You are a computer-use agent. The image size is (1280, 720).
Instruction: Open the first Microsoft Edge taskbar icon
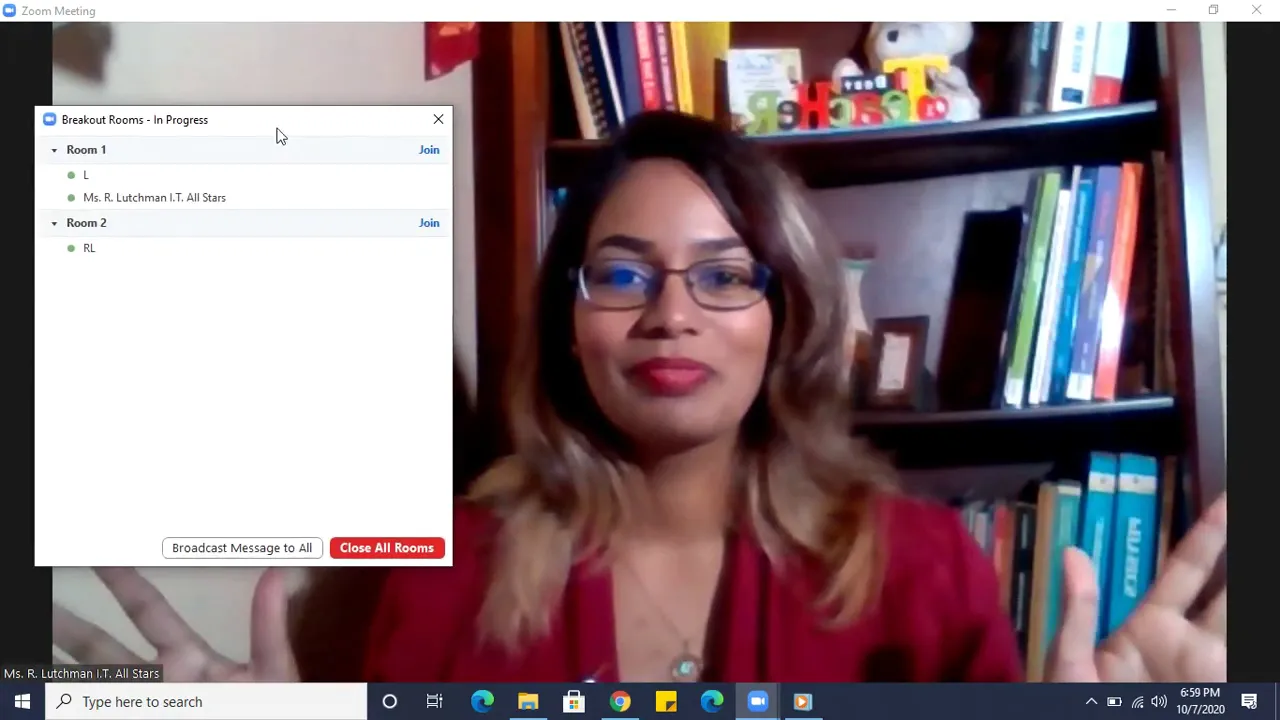[x=482, y=702]
